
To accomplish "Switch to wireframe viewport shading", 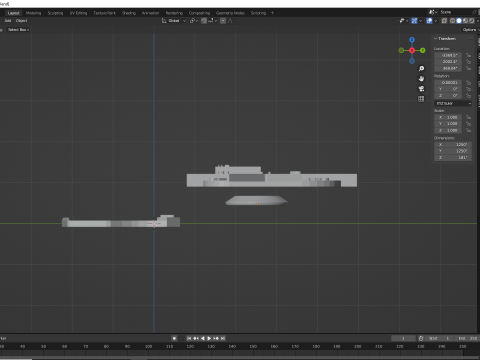I will (452, 21).
